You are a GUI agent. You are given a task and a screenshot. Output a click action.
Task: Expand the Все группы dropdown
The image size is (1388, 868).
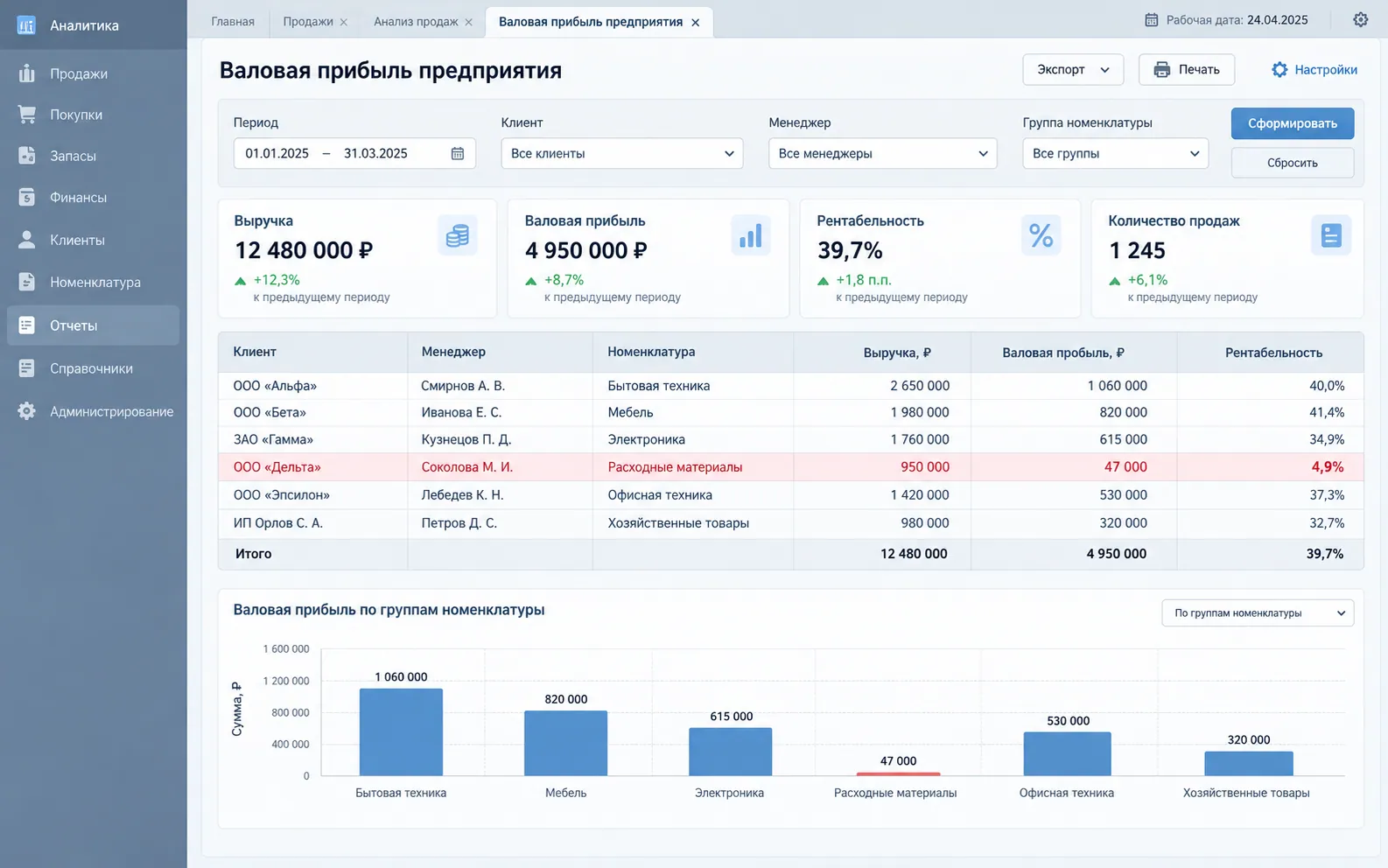(x=1115, y=153)
